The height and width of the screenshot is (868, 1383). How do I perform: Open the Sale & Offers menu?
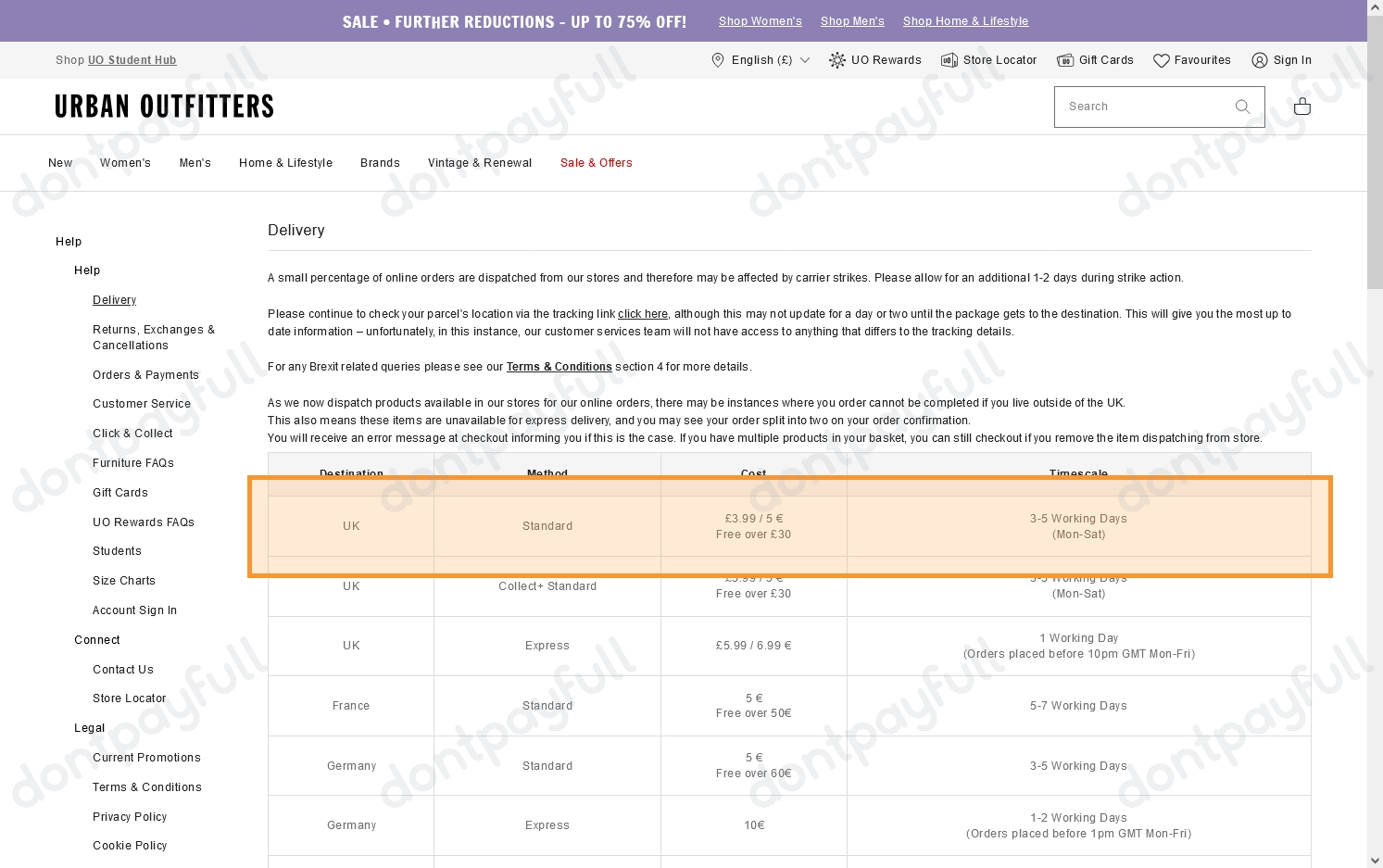pyautogui.click(x=596, y=162)
